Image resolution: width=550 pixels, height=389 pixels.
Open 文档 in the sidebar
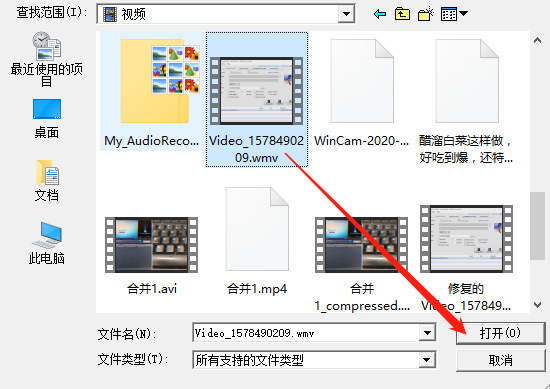pos(47,181)
